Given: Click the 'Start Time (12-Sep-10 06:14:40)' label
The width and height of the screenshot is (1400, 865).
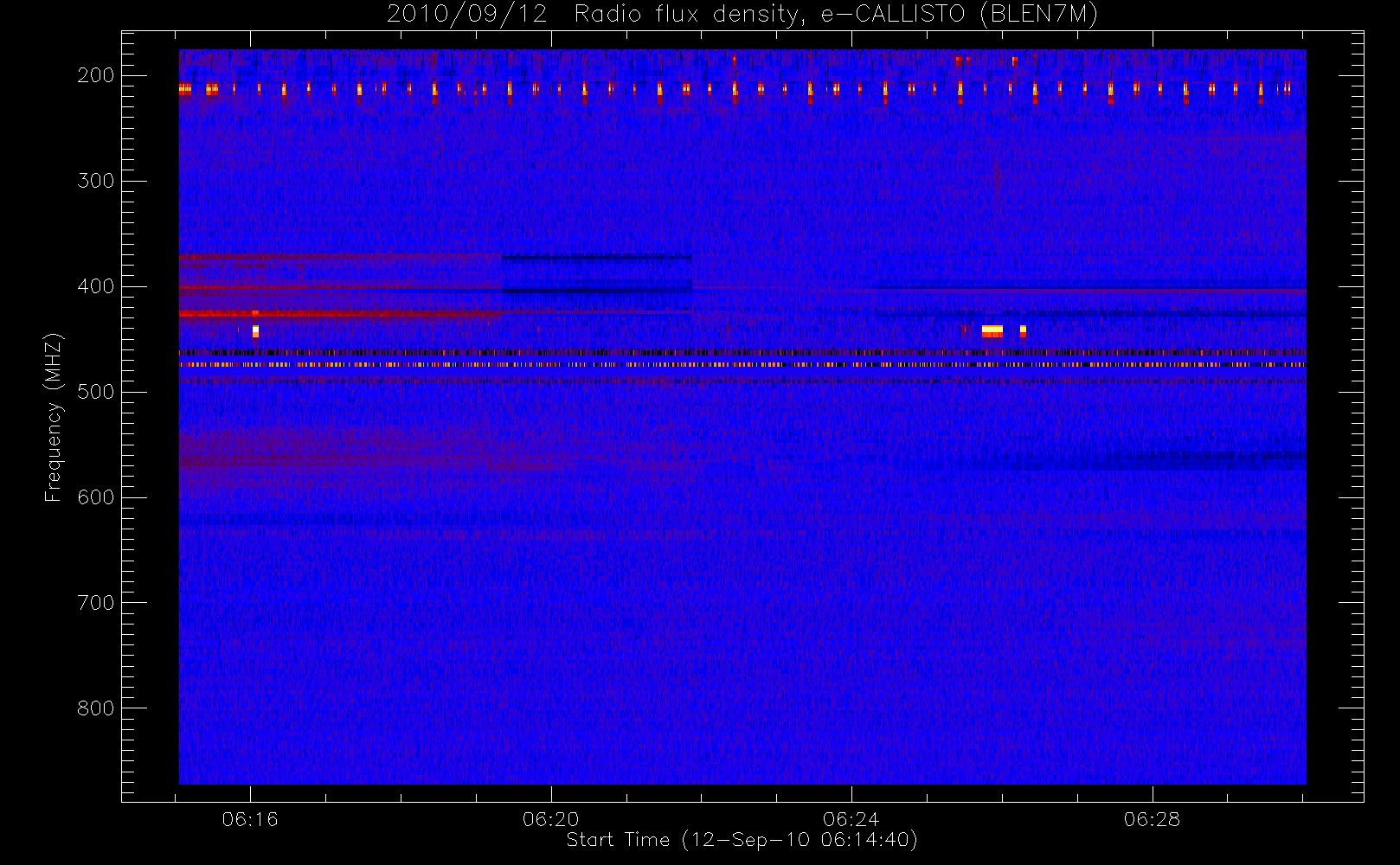Looking at the screenshot, I should coord(742,839).
